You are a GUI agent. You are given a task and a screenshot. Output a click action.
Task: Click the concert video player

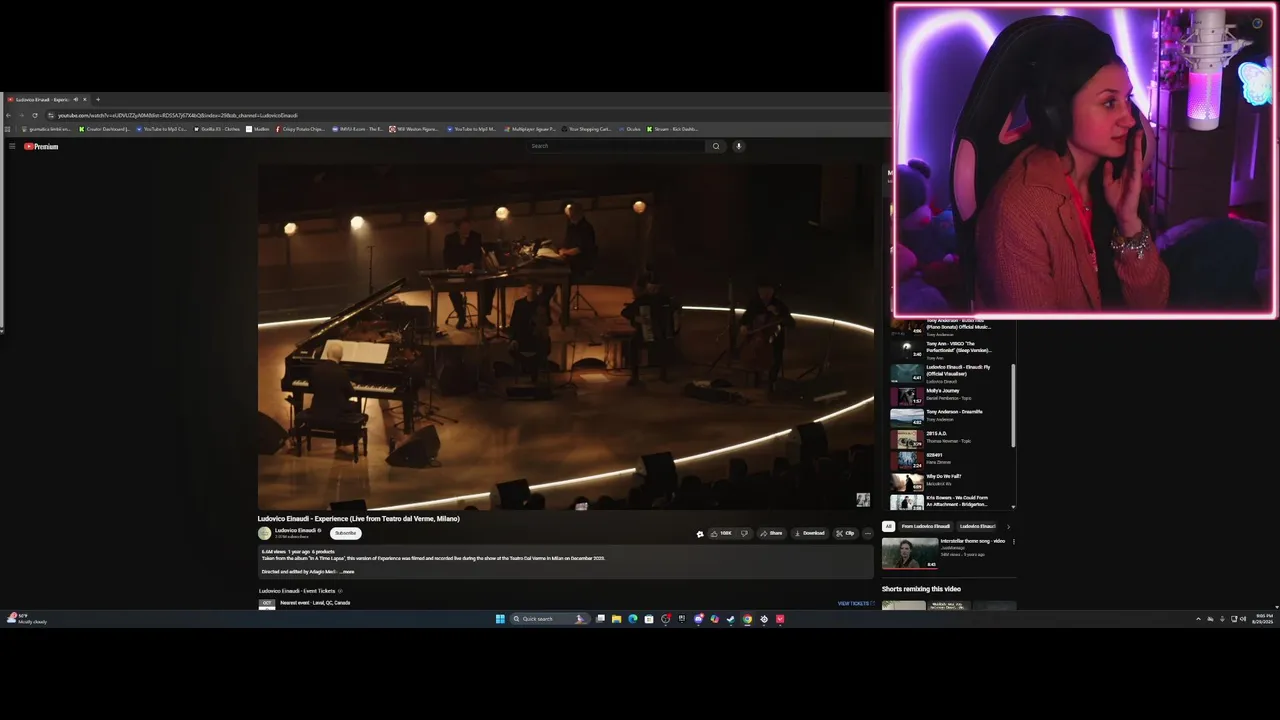[x=566, y=337]
